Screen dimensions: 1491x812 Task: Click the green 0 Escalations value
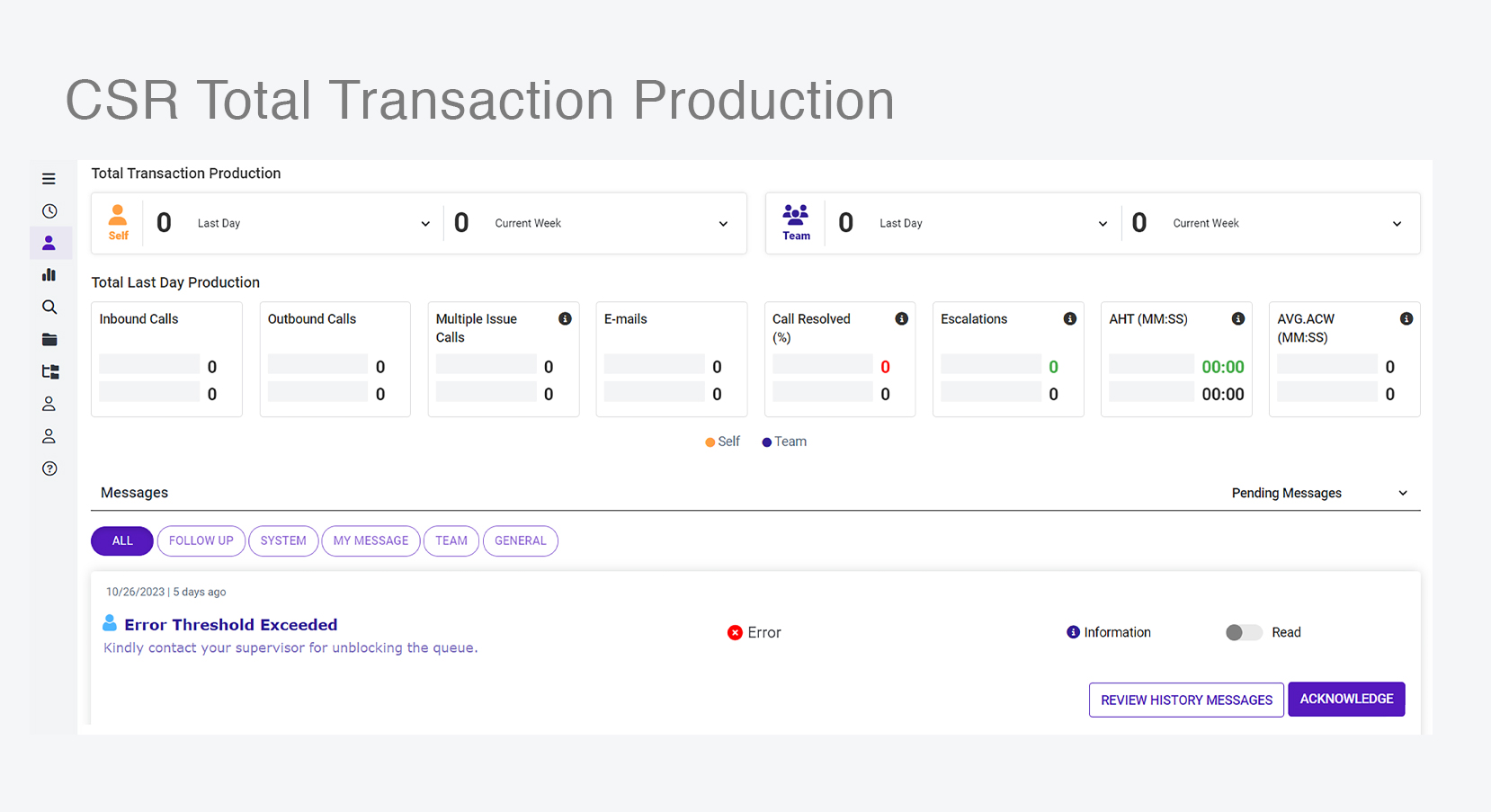(1054, 367)
